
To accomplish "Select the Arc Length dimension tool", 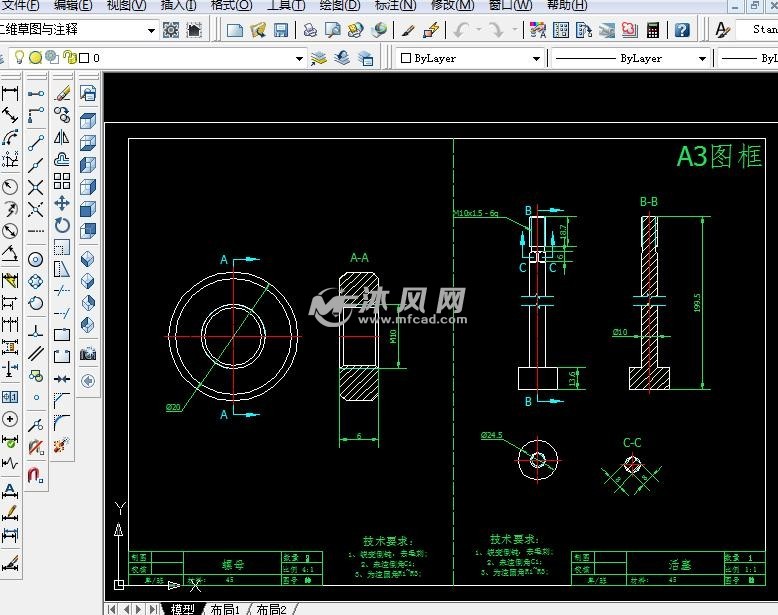I will click(x=10, y=137).
